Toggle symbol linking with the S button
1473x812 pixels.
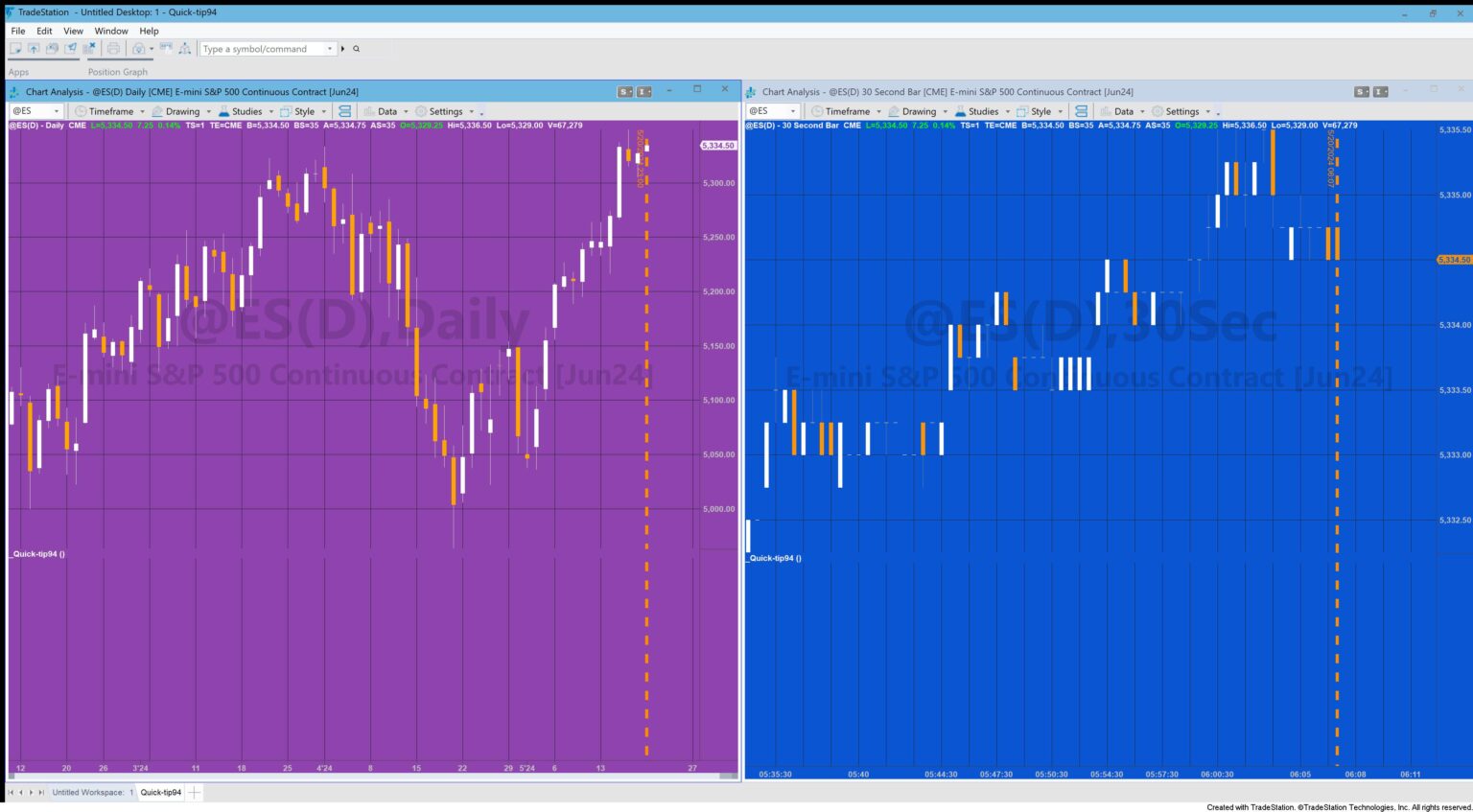(x=625, y=90)
